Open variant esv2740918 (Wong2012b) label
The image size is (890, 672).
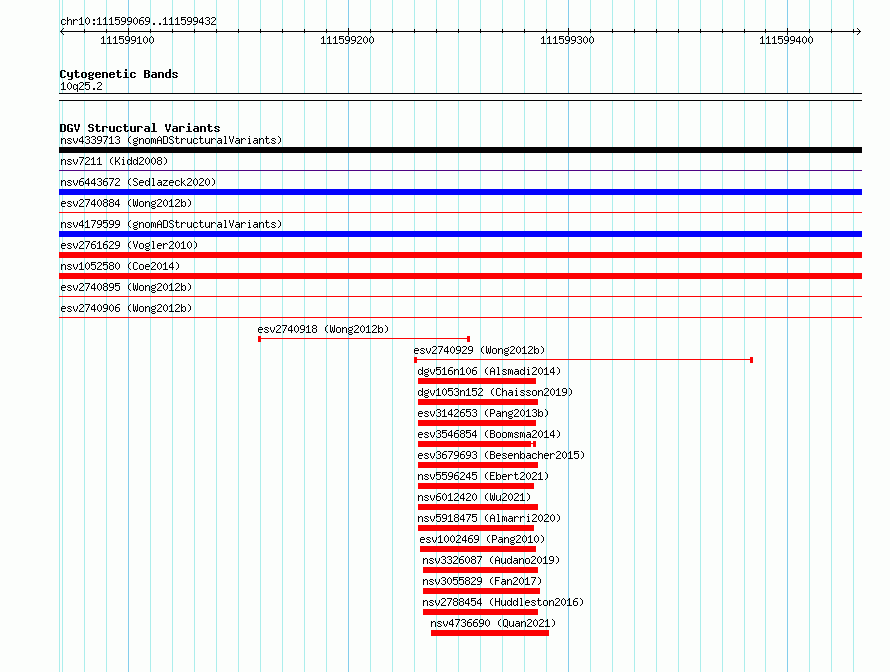(323, 329)
